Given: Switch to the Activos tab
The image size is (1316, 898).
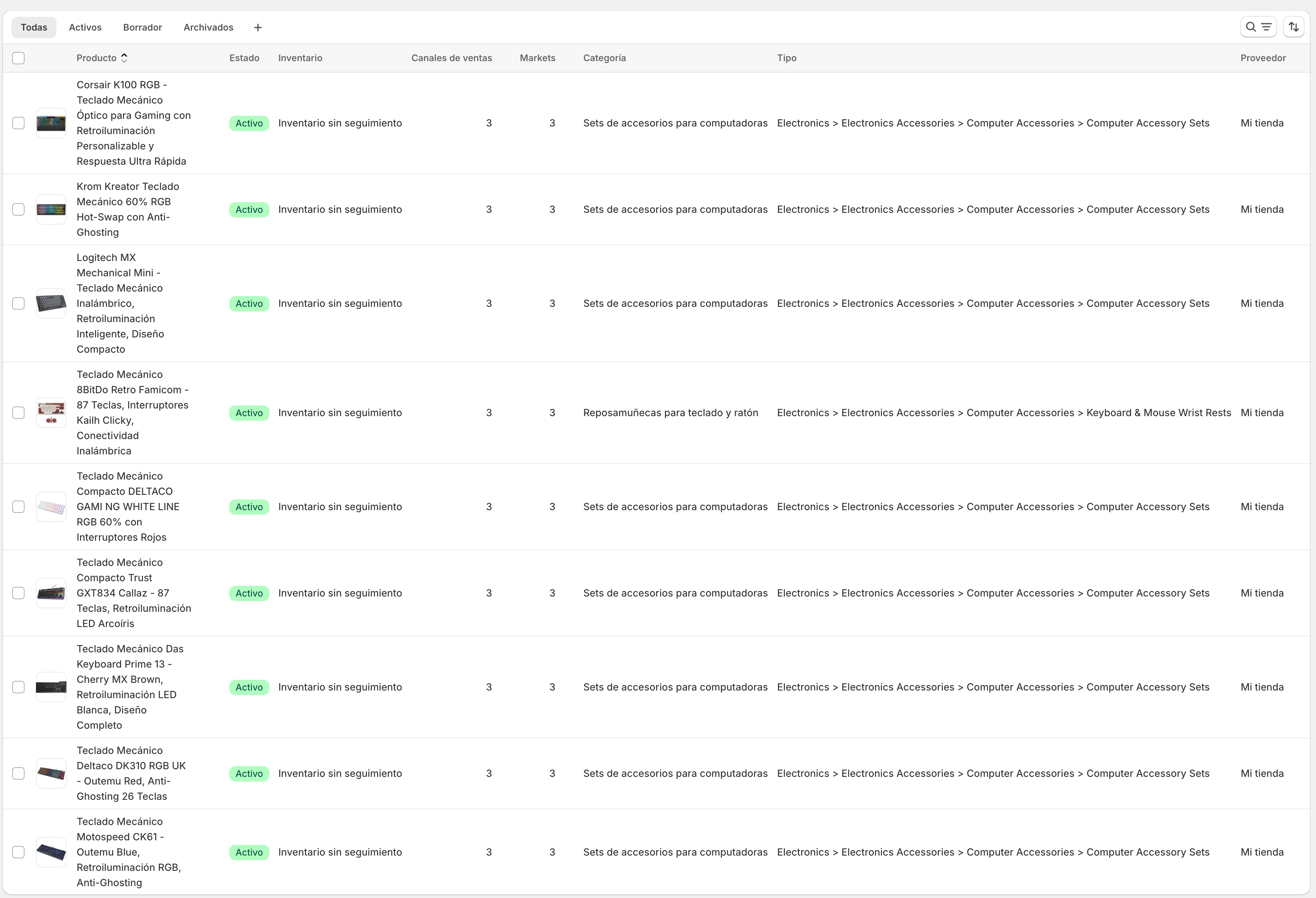Looking at the screenshot, I should (x=85, y=27).
